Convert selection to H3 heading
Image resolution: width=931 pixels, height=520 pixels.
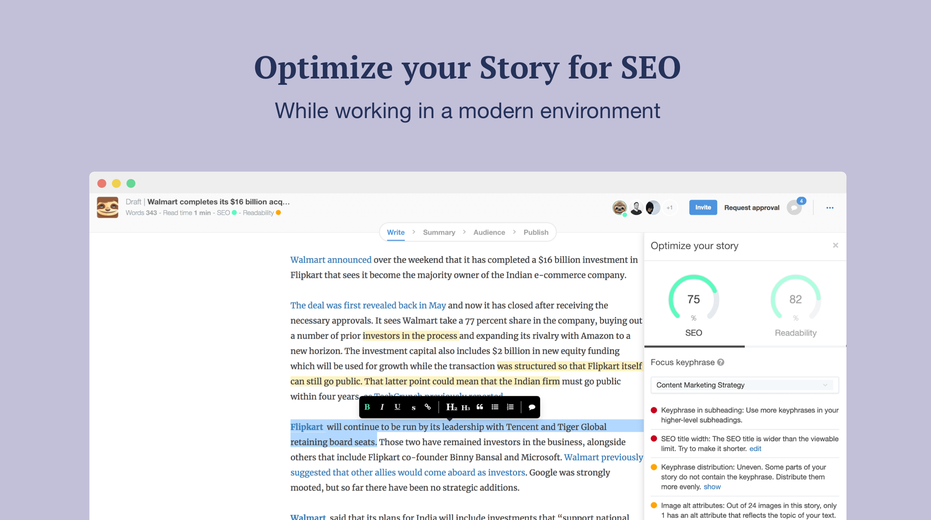click(466, 407)
